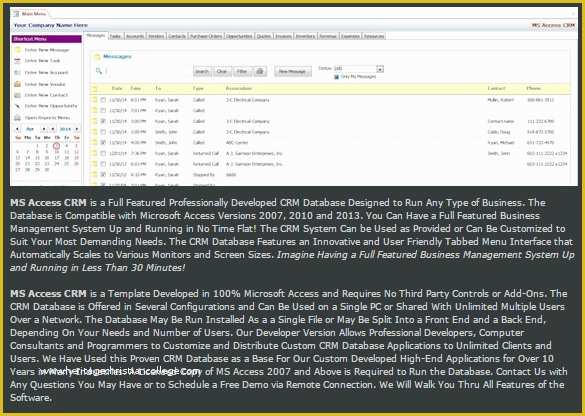
Task: Click the Enter New Vendor shortcut link
Action: click(45, 84)
